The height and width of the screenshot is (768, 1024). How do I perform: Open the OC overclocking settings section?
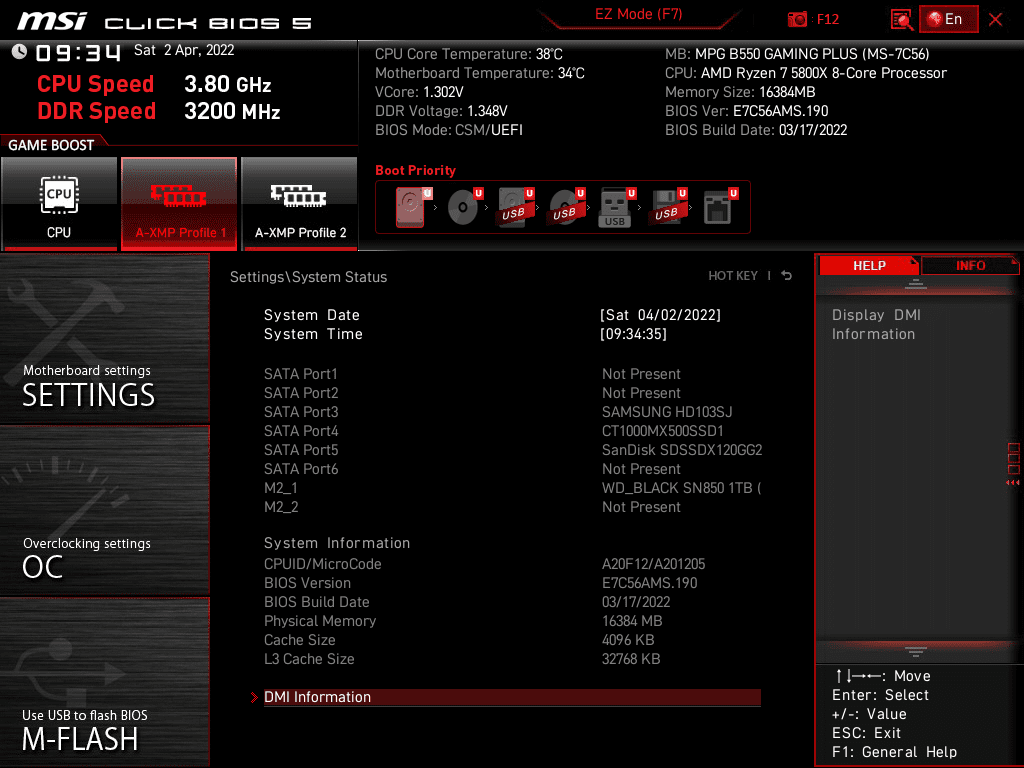(x=104, y=511)
